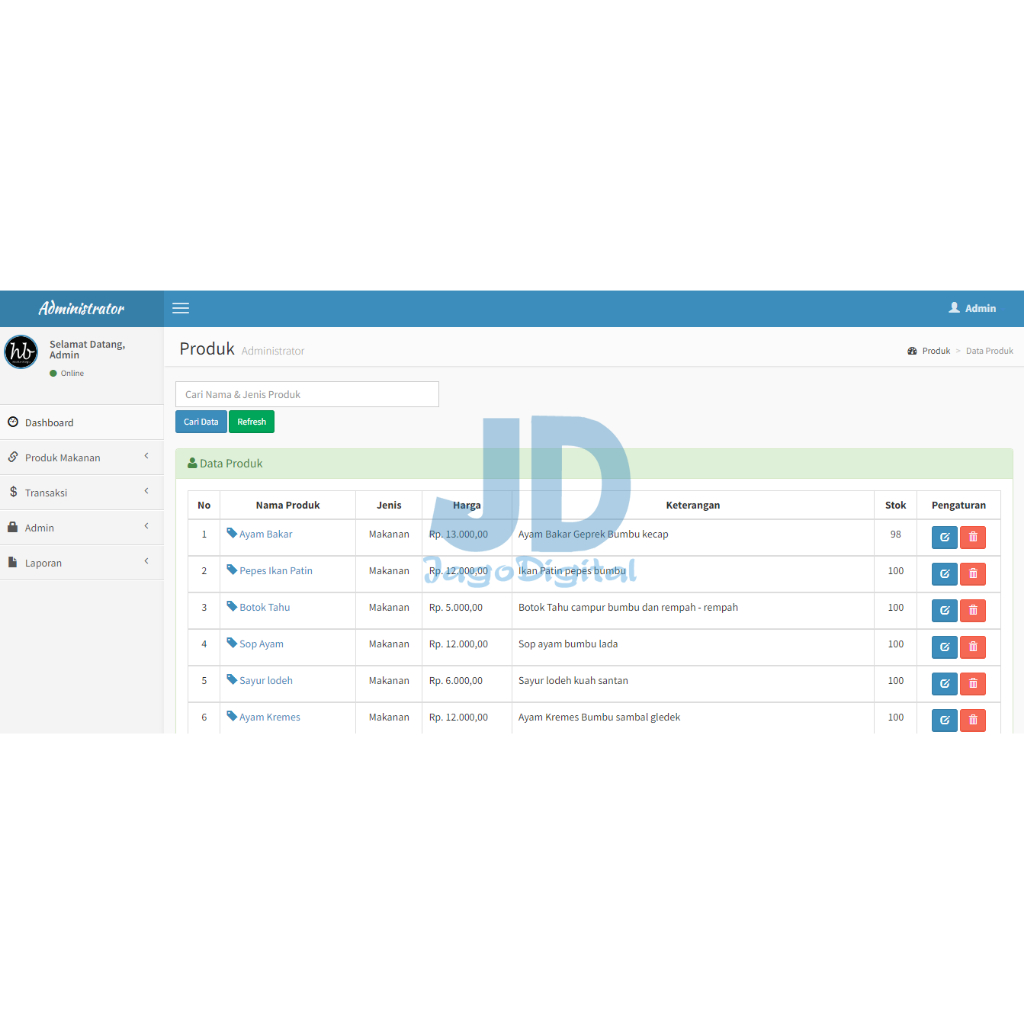Click the Online status indicator
This screenshot has height=1024, width=1024.
pyautogui.click(x=67, y=374)
